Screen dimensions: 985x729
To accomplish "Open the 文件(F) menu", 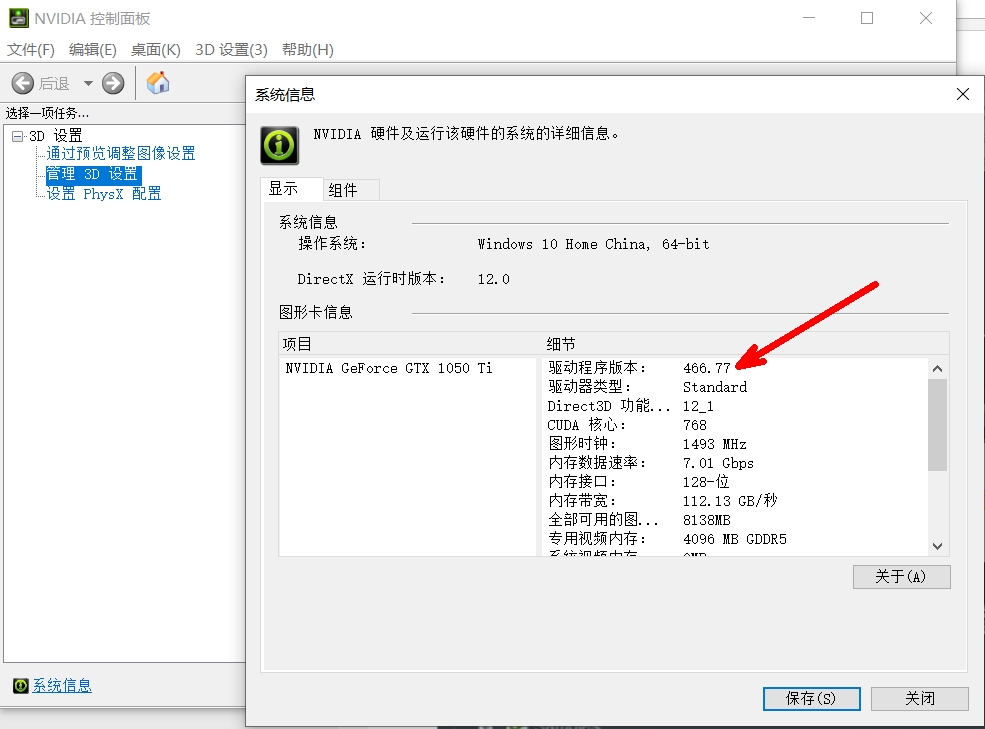I will point(31,50).
